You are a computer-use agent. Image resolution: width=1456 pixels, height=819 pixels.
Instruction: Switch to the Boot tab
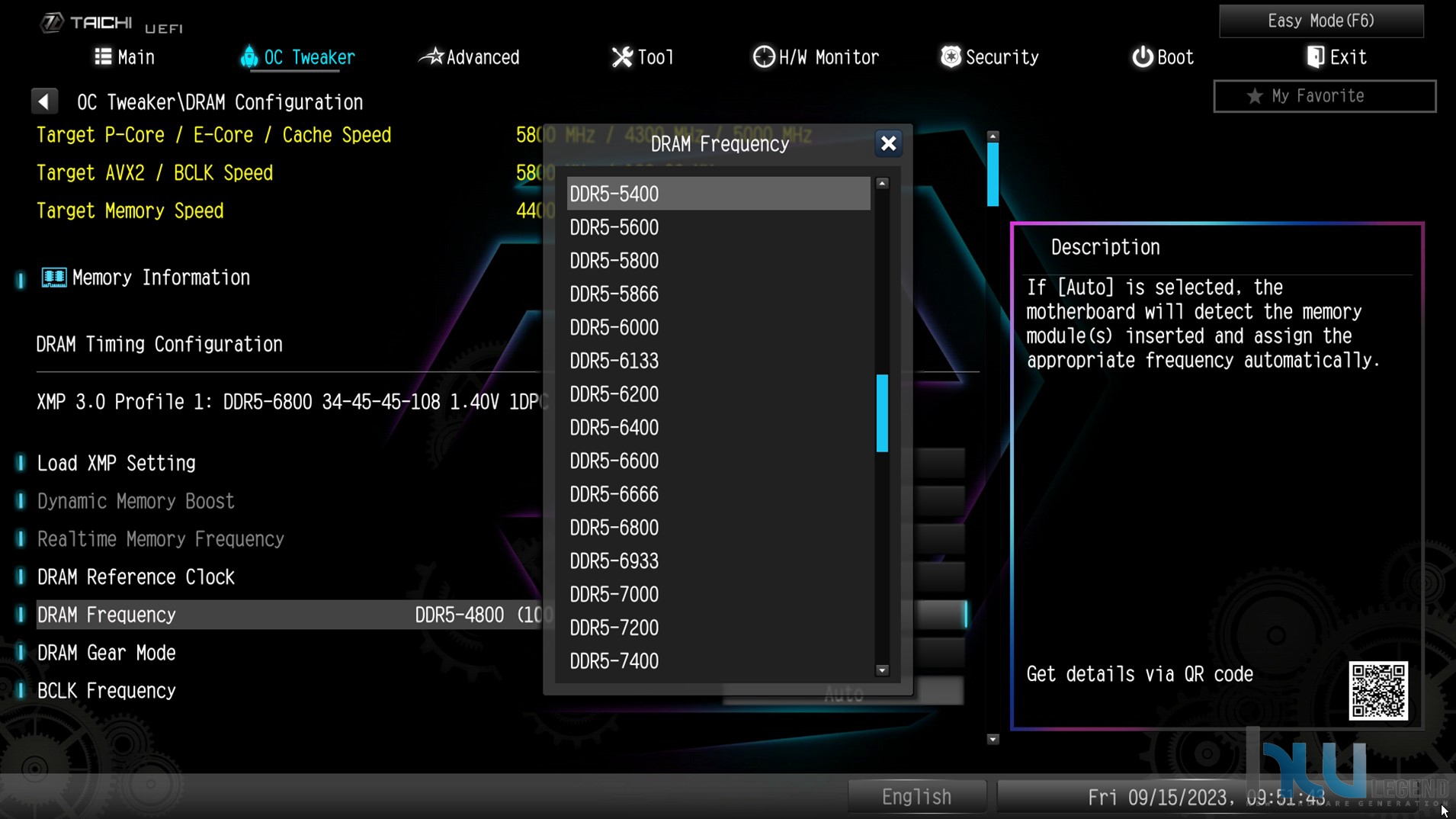coord(1163,57)
